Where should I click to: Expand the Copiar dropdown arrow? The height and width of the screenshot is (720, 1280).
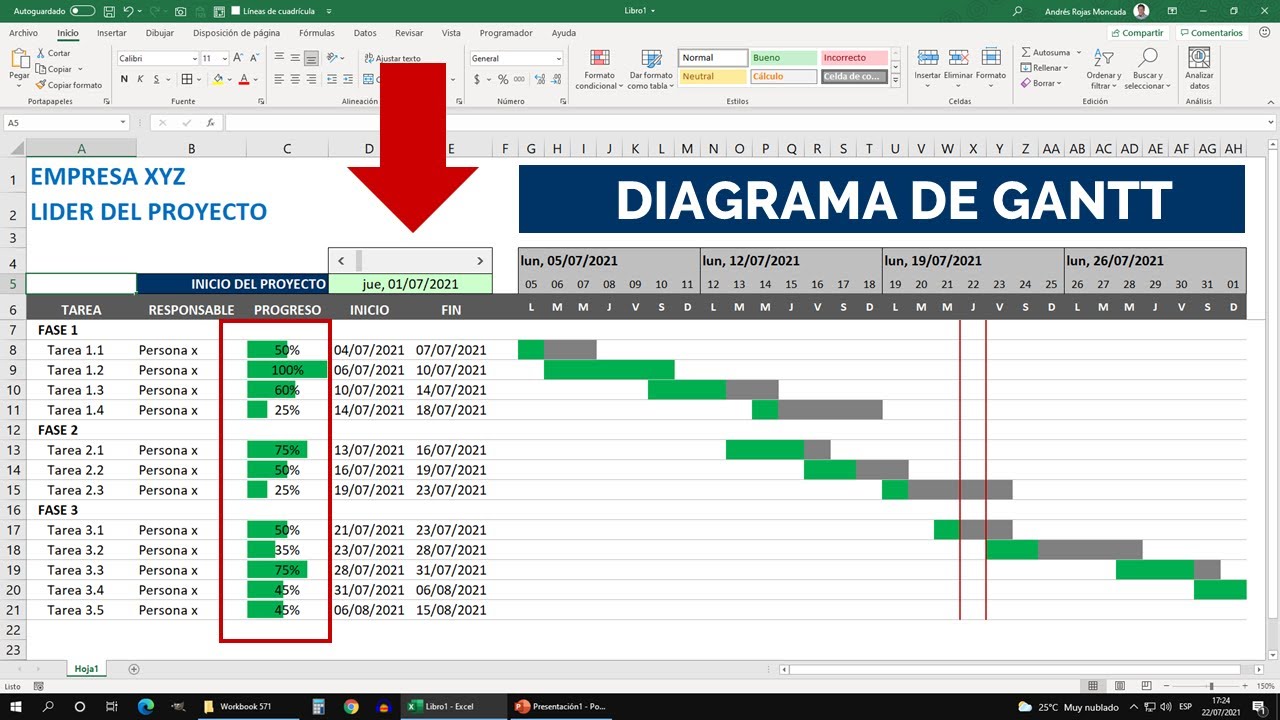(x=79, y=69)
